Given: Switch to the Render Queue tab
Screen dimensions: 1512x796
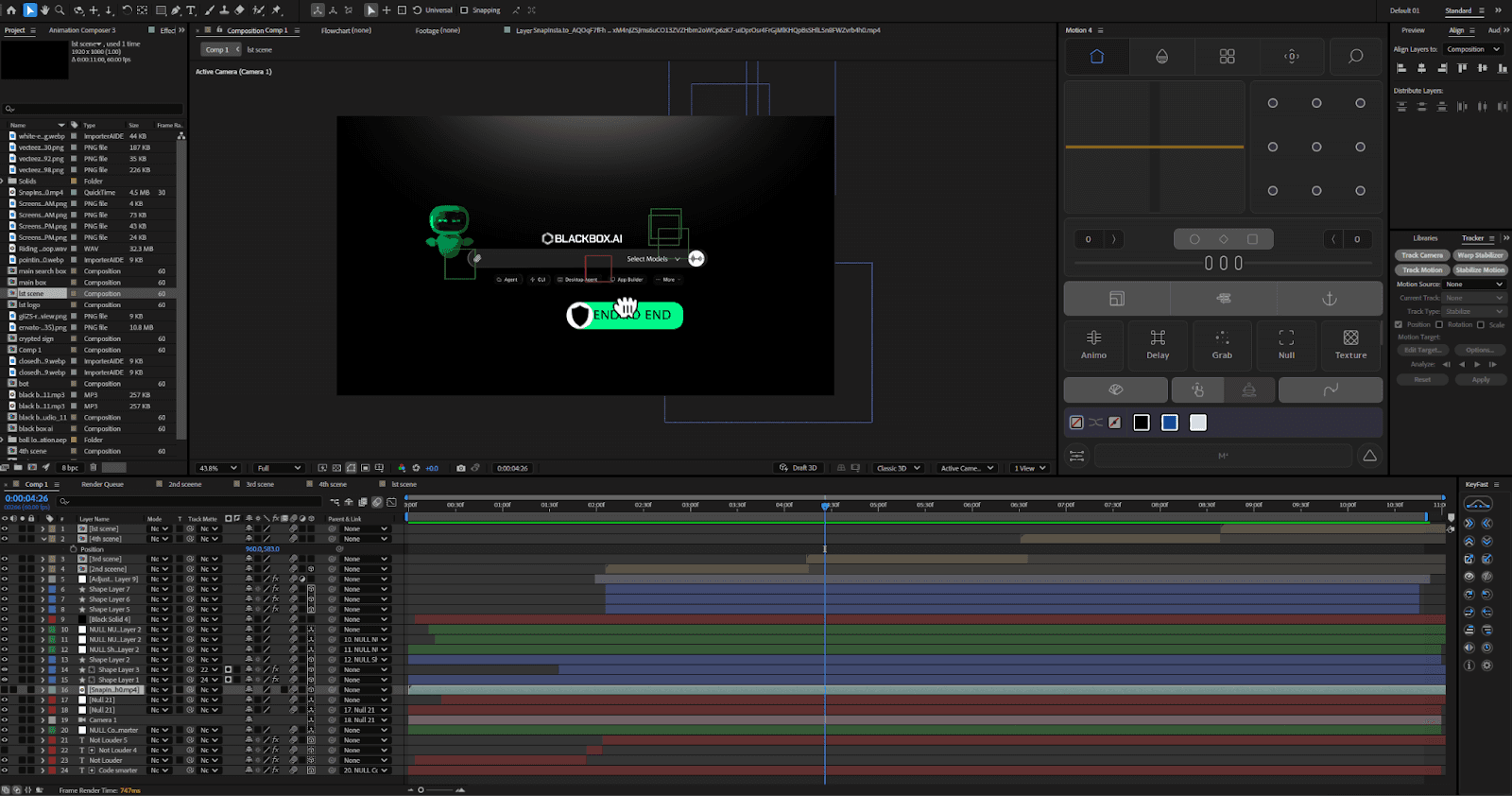Looking at the screenshot, I should (102, 484).
